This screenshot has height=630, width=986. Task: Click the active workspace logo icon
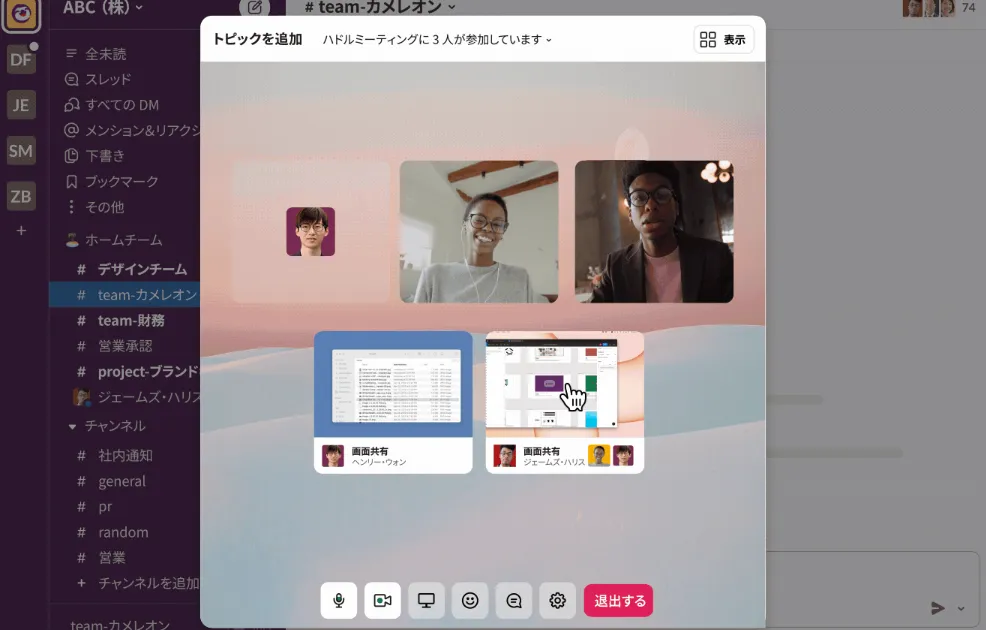click(x=21, y=14)
